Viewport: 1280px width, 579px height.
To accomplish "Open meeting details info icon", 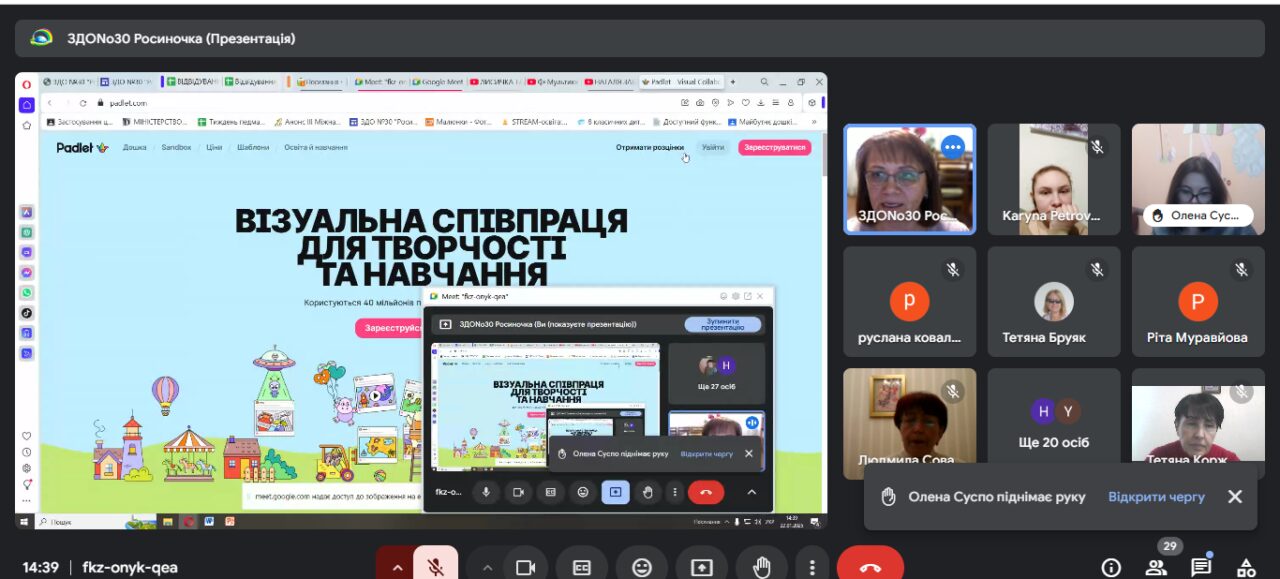I will coord(1111,567).
